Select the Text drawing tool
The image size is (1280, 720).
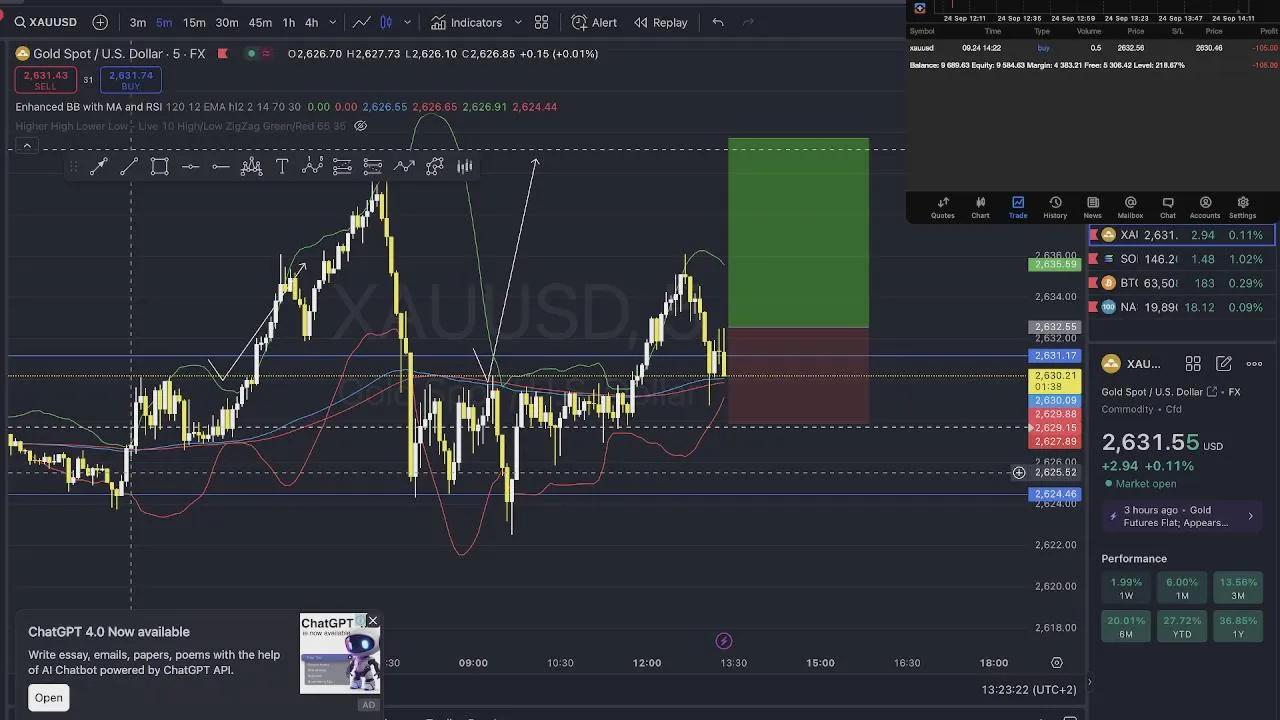click(x=282, y=167)
